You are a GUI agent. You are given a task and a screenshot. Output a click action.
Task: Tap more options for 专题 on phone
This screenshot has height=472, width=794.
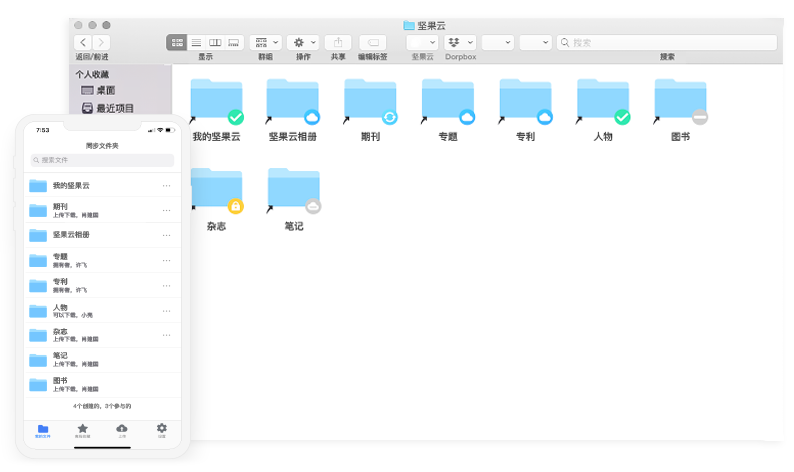coord(167,260)
